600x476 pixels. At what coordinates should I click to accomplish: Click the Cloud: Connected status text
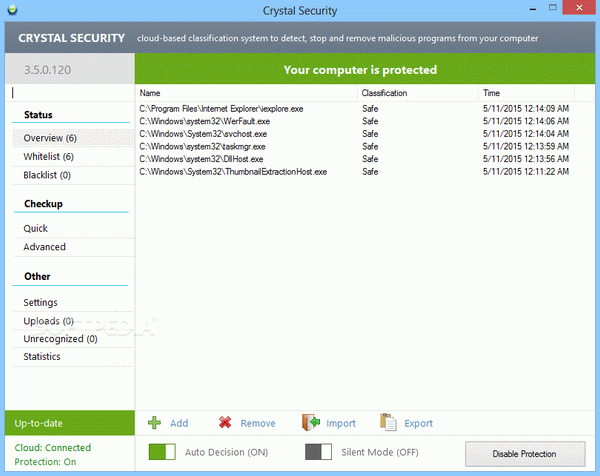coord(53,447)
